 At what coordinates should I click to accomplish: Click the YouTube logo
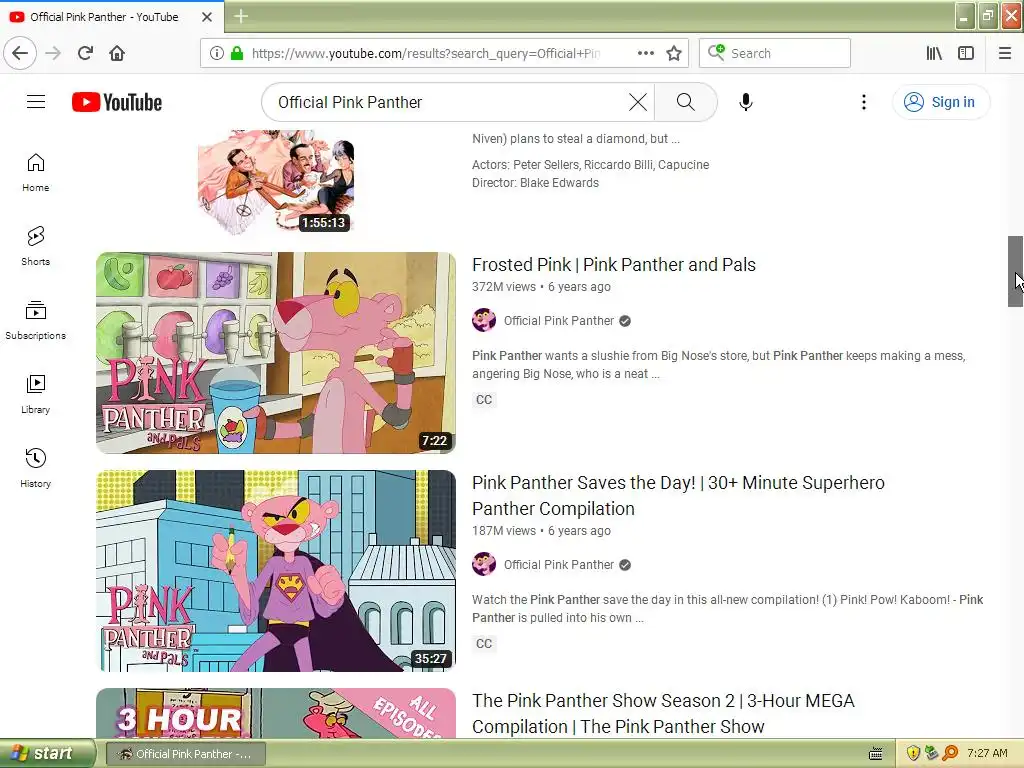117,103
